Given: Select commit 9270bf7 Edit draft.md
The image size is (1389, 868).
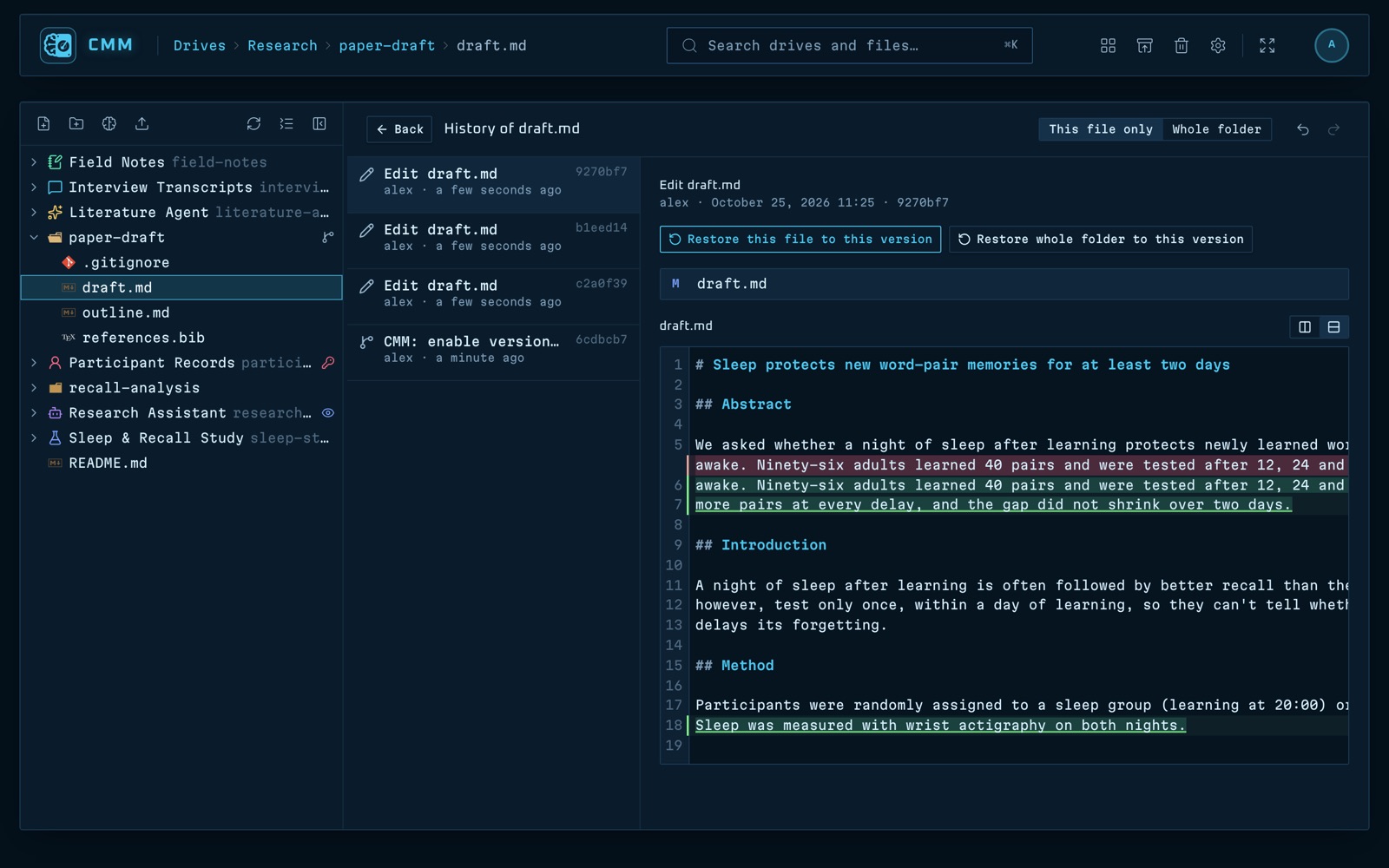Looking at the screenshot, I should [x=493, y=185].
